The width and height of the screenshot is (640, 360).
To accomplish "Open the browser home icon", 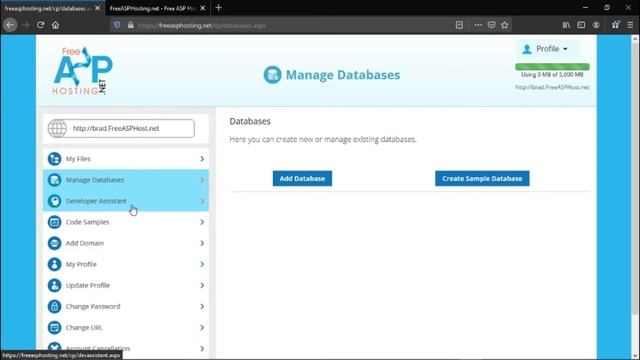I will point(56,25).
